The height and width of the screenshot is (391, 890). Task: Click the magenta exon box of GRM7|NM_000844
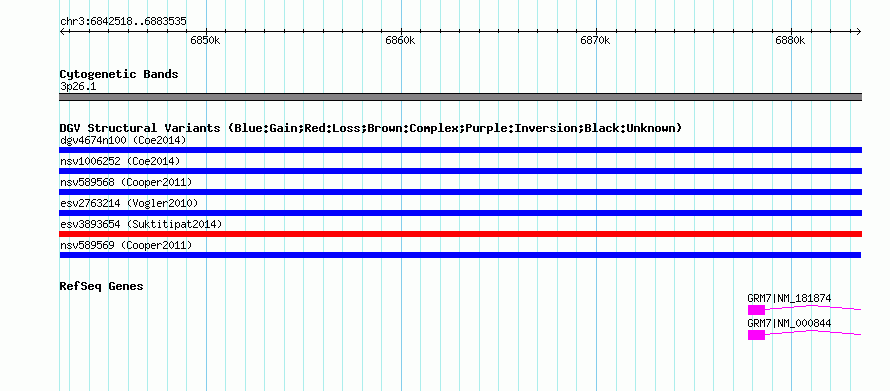click(x=756, y=335)
